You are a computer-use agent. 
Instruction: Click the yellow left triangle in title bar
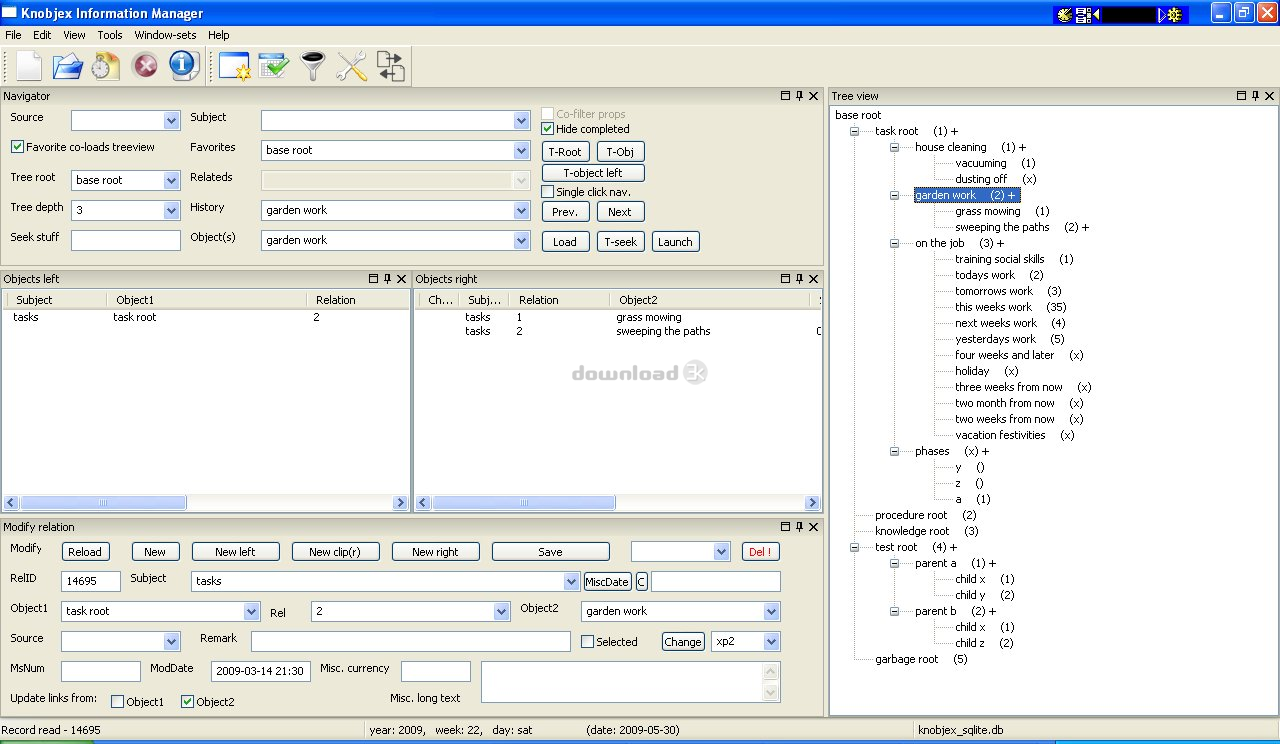coord(1096,14)
